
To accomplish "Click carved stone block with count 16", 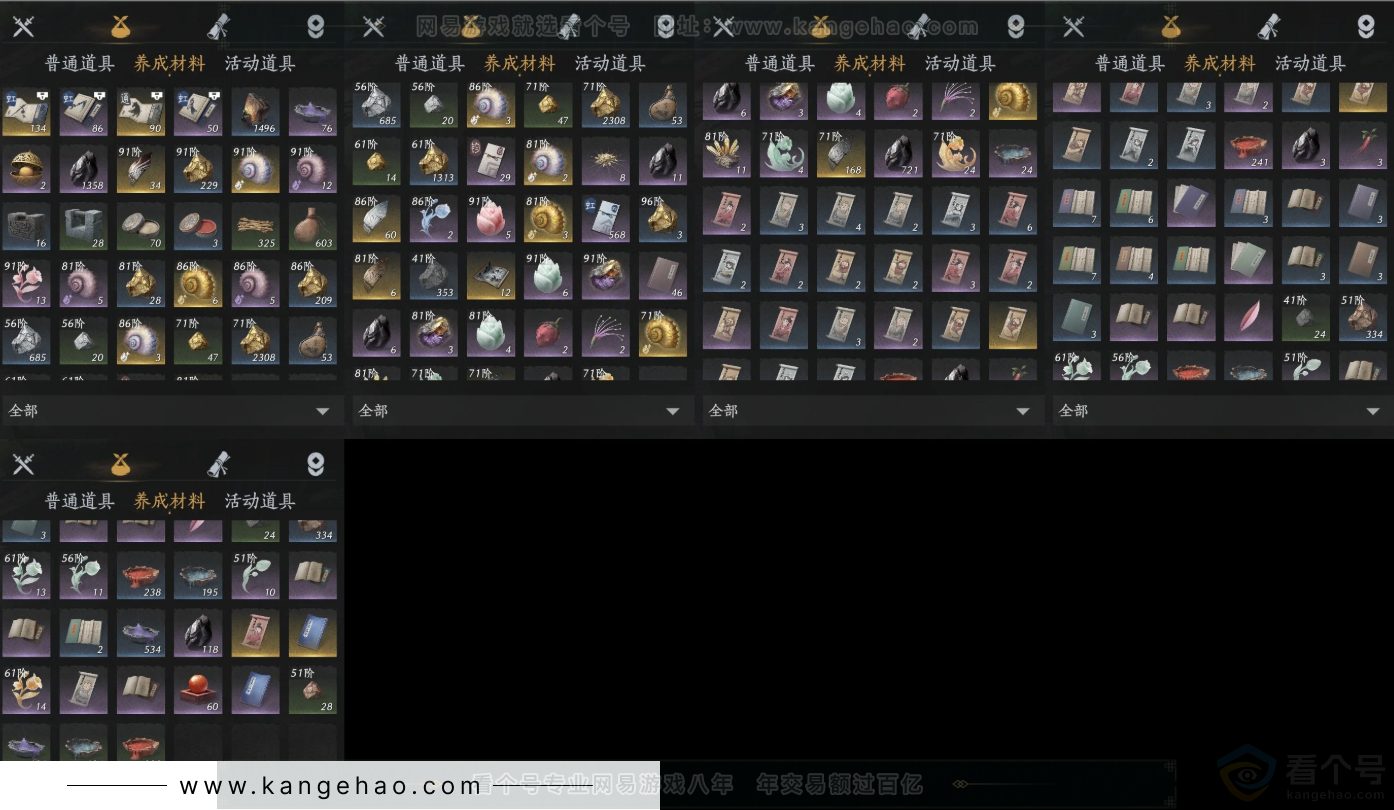I will (x=27, y=228).
